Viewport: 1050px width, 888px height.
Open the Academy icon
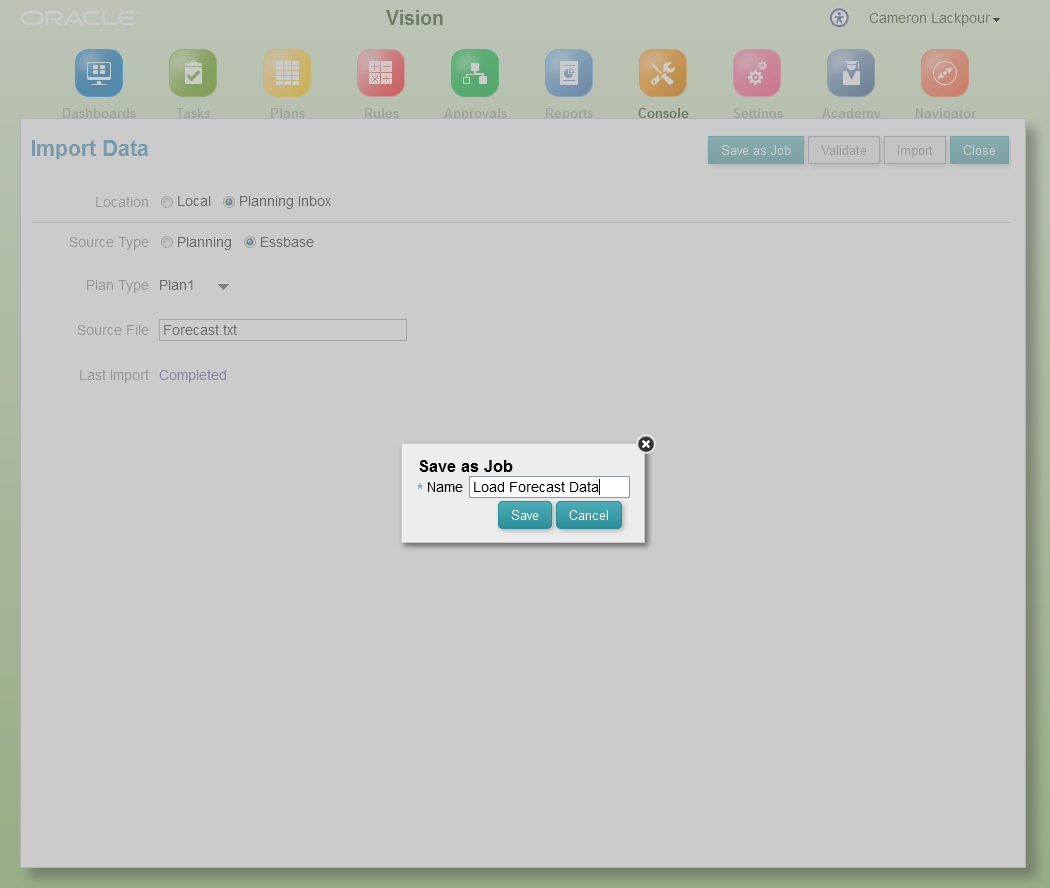point(851,73)
